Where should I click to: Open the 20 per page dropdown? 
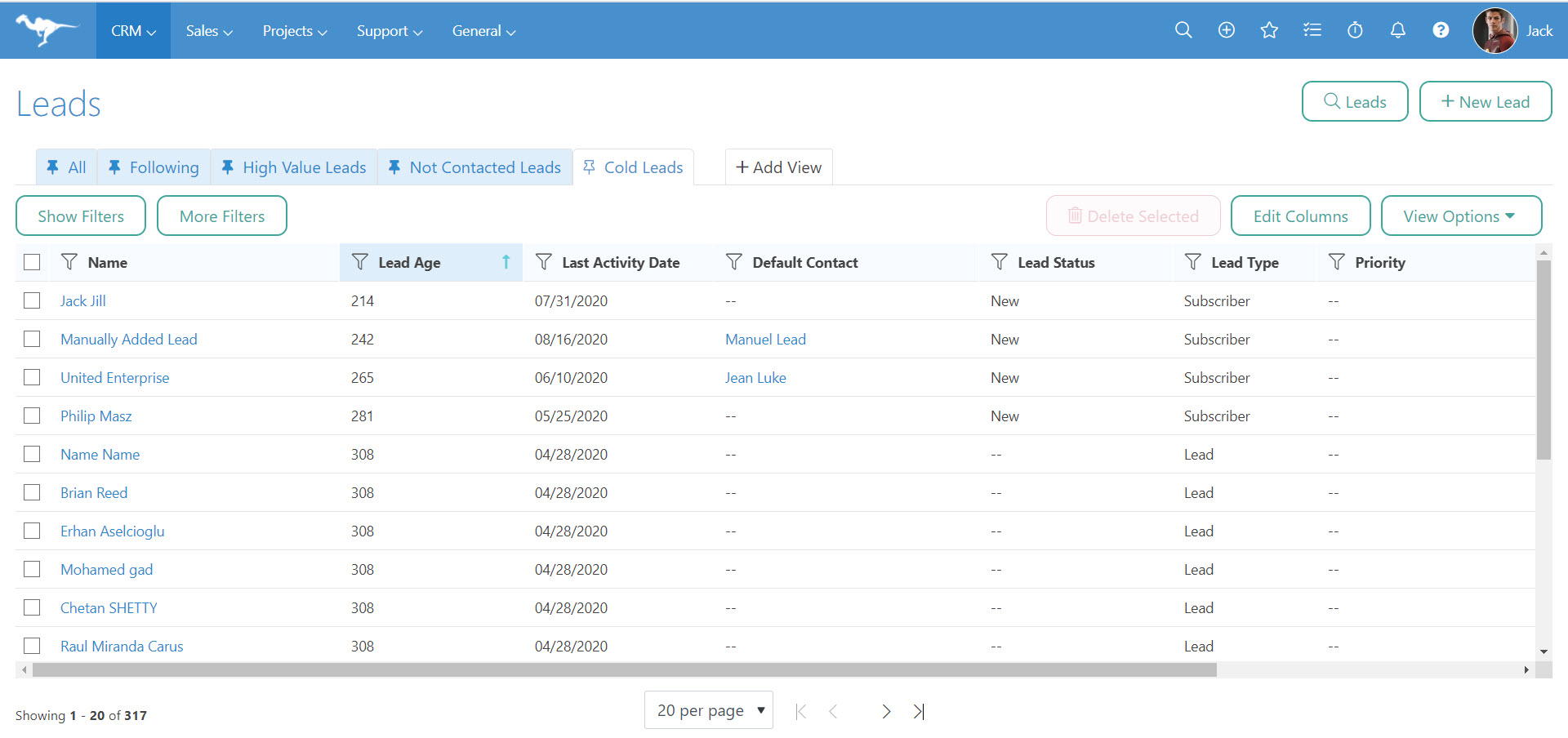pos(708,710)
